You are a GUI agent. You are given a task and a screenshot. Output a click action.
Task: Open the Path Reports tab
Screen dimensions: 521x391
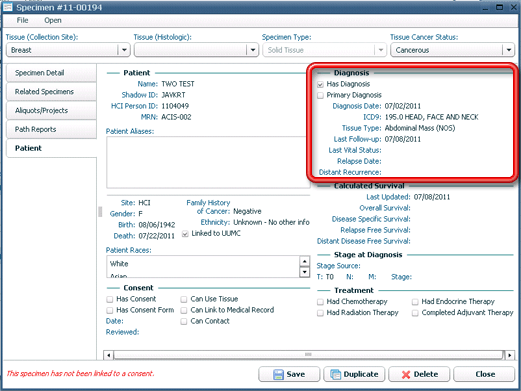(51, 129)
